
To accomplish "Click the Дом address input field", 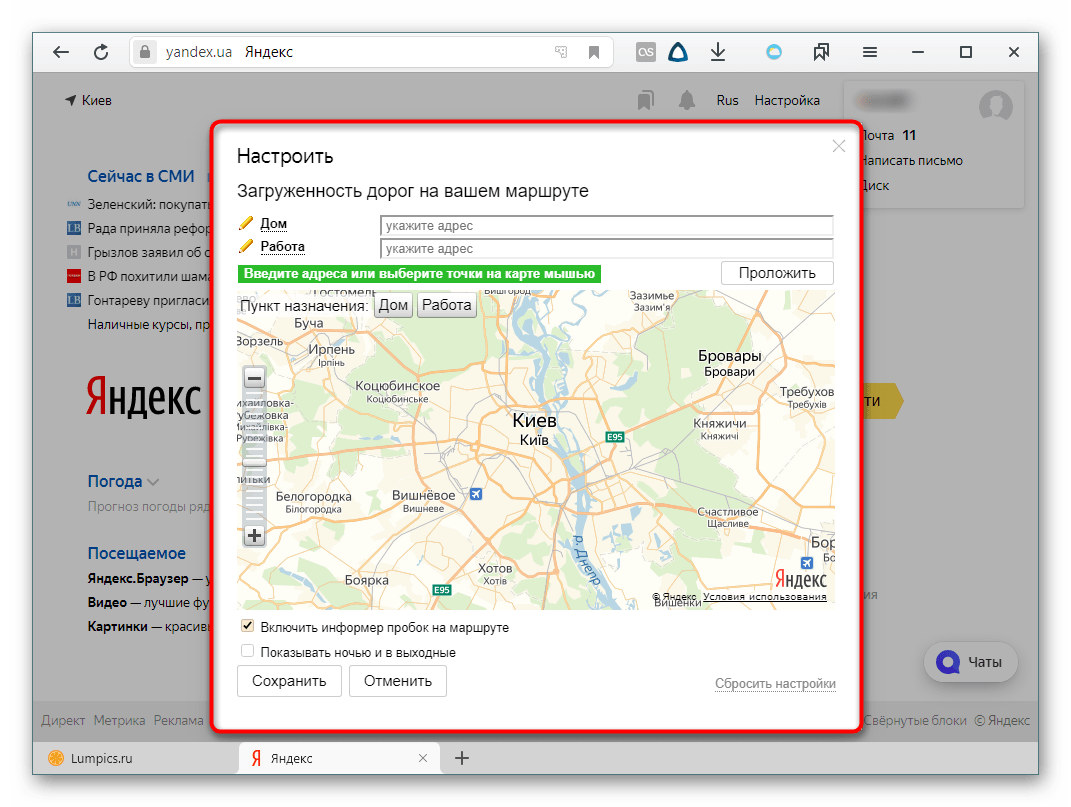I will (606, 226).
